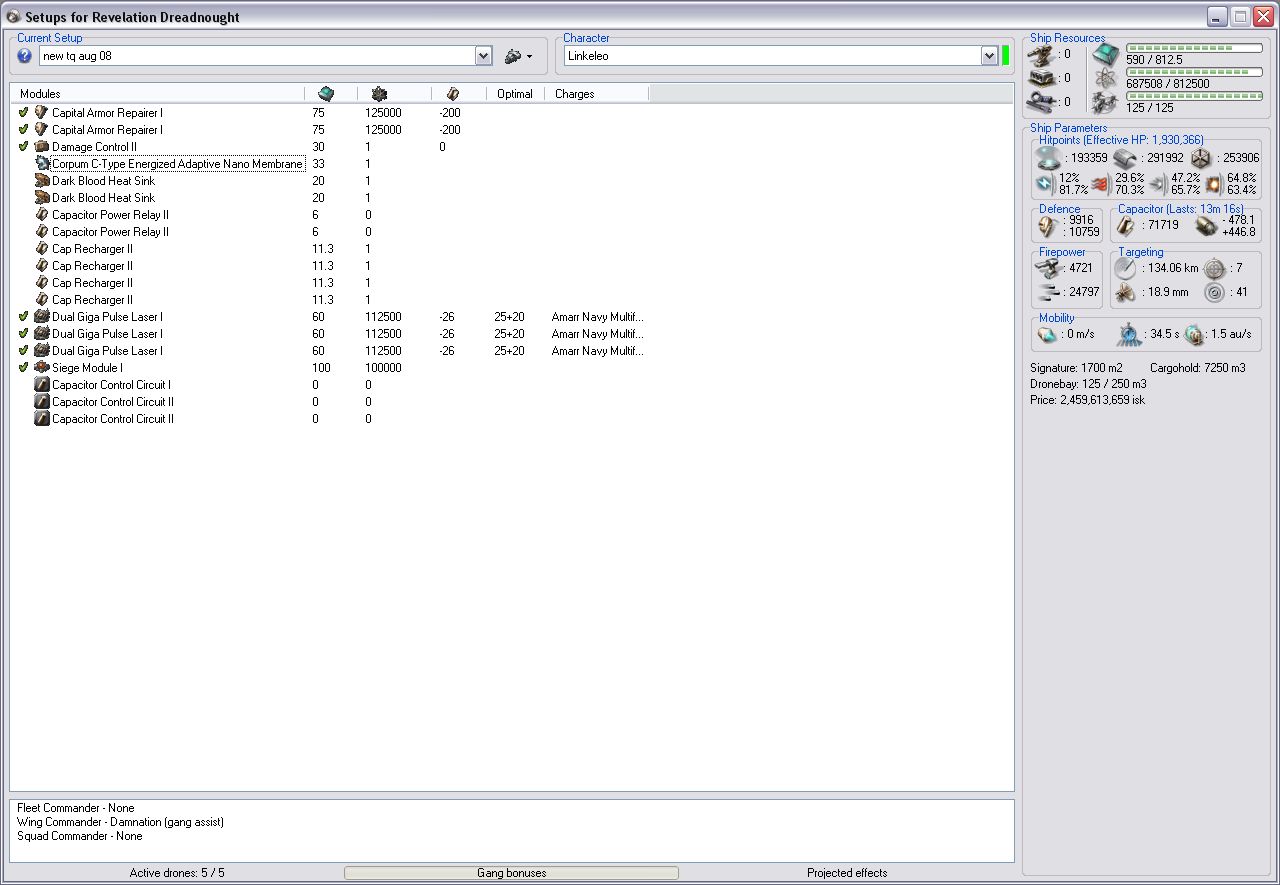Viewport: 1280px width, 885px height.
Task: Toggle the first Dual Giga Pulse Laser I checkmark
Action: (x=23, y=317)
